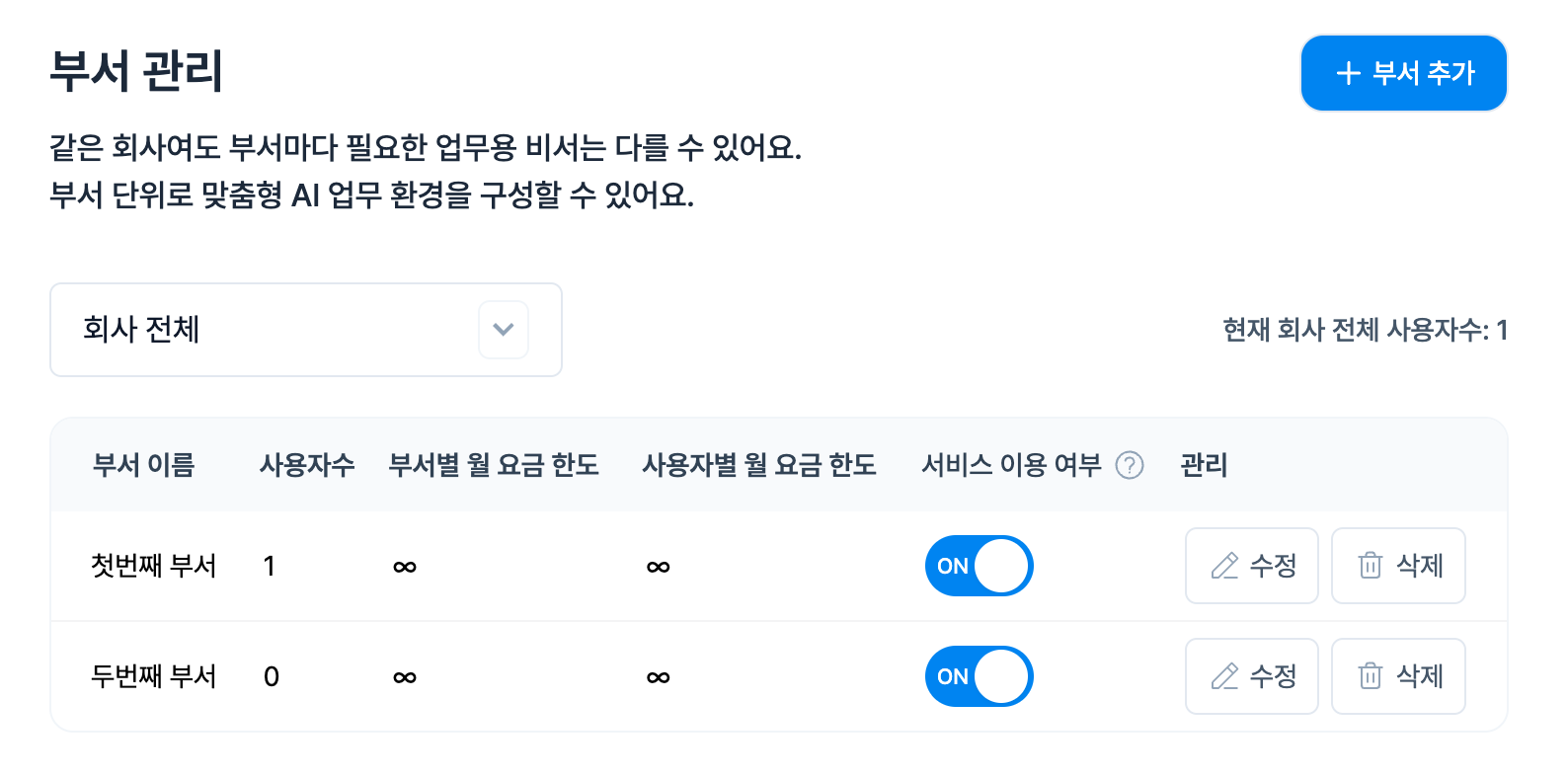1568x778 pixels.
Task: Click the pencil icon in 두번째 부서 row
Action: (x=1224, y=676)
